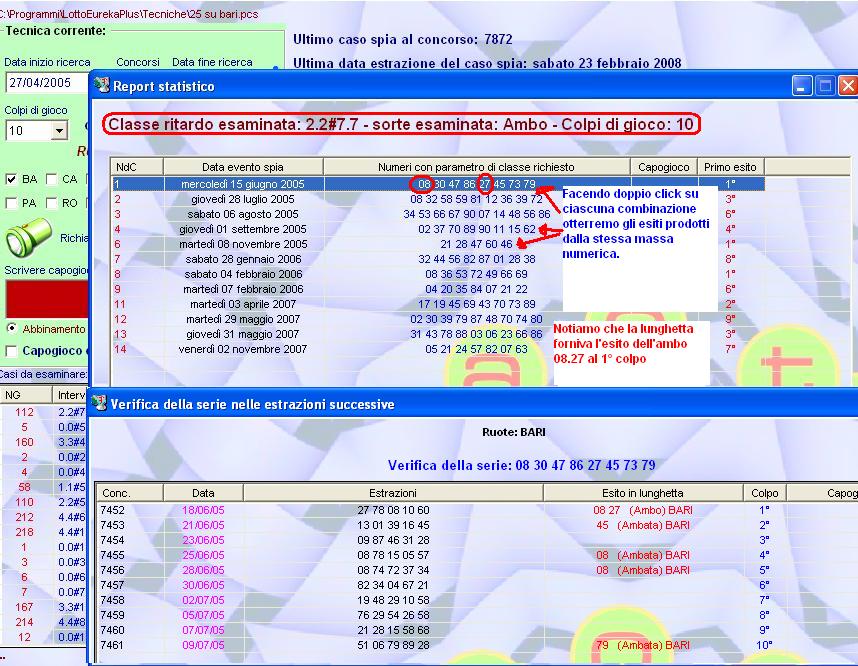Screen dimensions: 858x666
Task: Sort by the NdC column header
Action: point(137,167)
